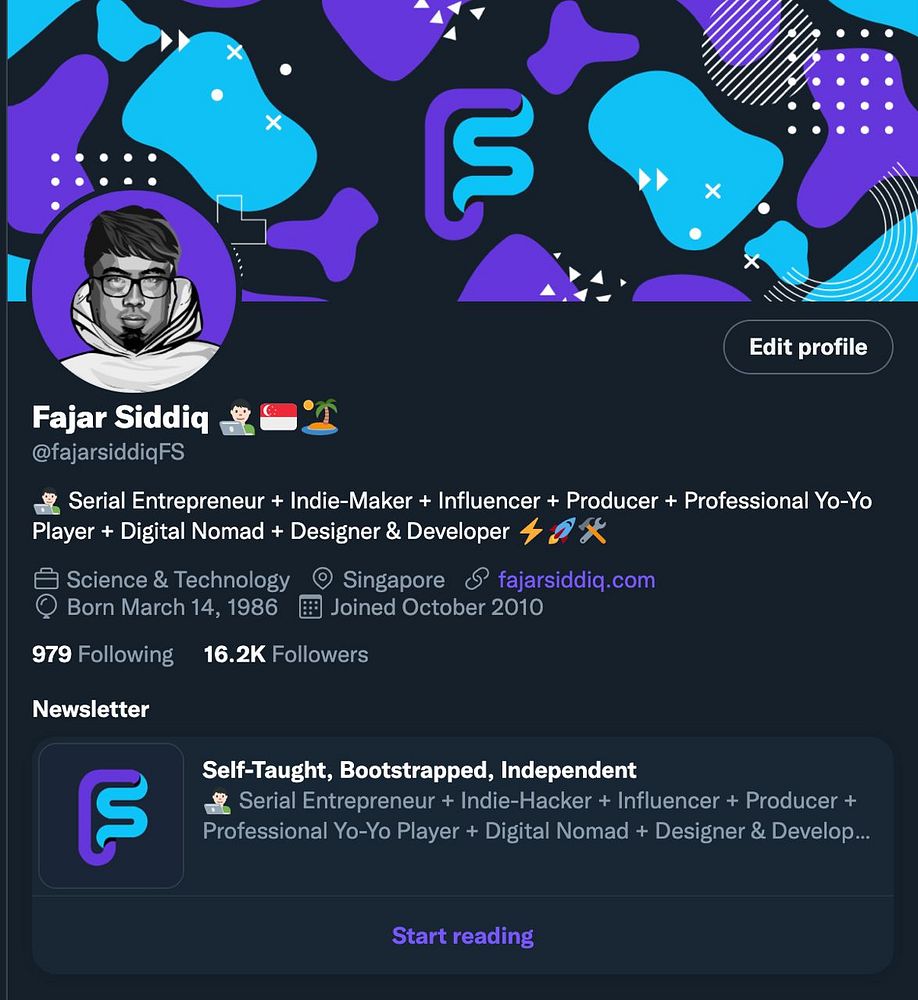Viewport: 918px width, 1000px height.
Task: Open the profile avatar picture
Action: pyautogui.click(x=134, y=291)
